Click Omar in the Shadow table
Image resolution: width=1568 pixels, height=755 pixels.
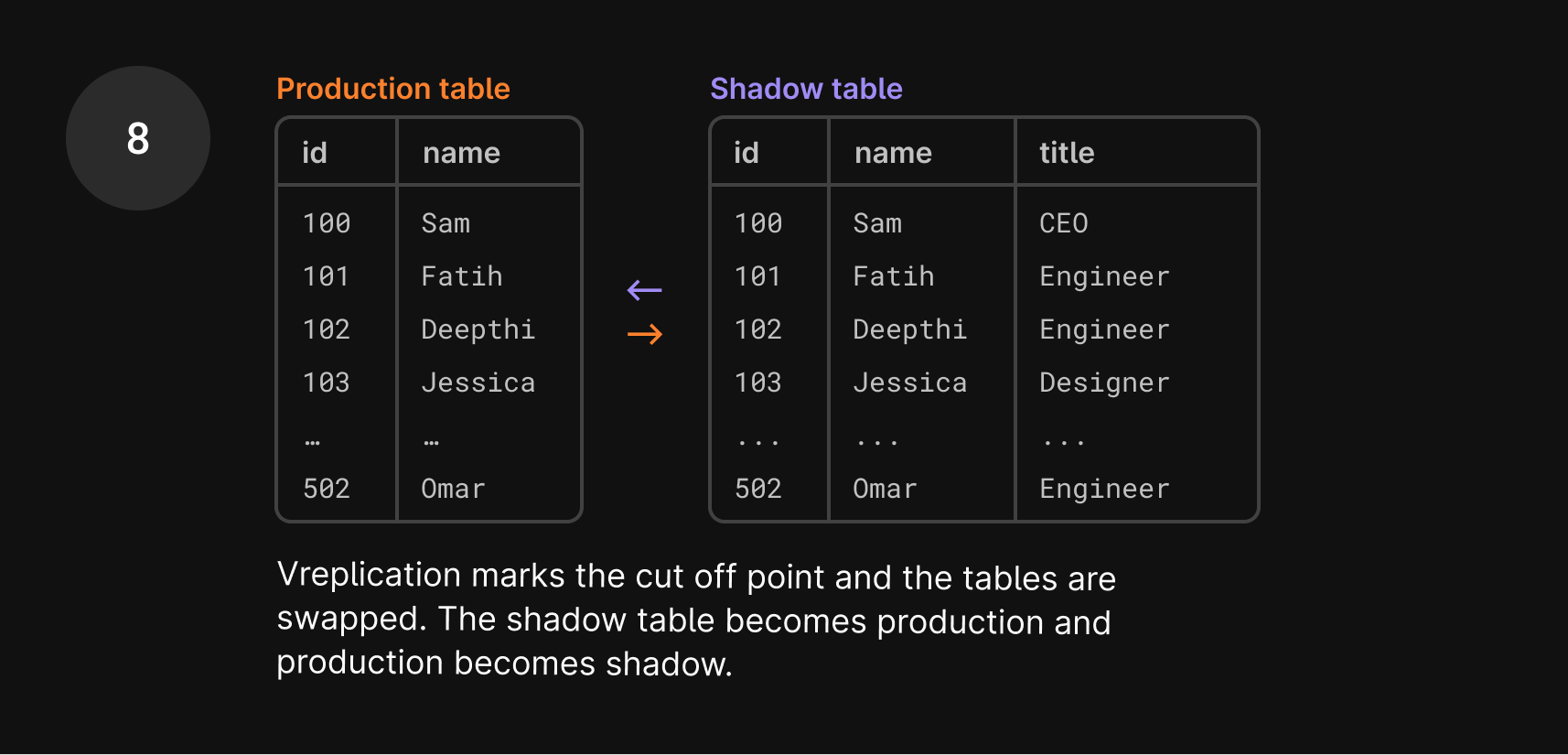tap(885, 489)
